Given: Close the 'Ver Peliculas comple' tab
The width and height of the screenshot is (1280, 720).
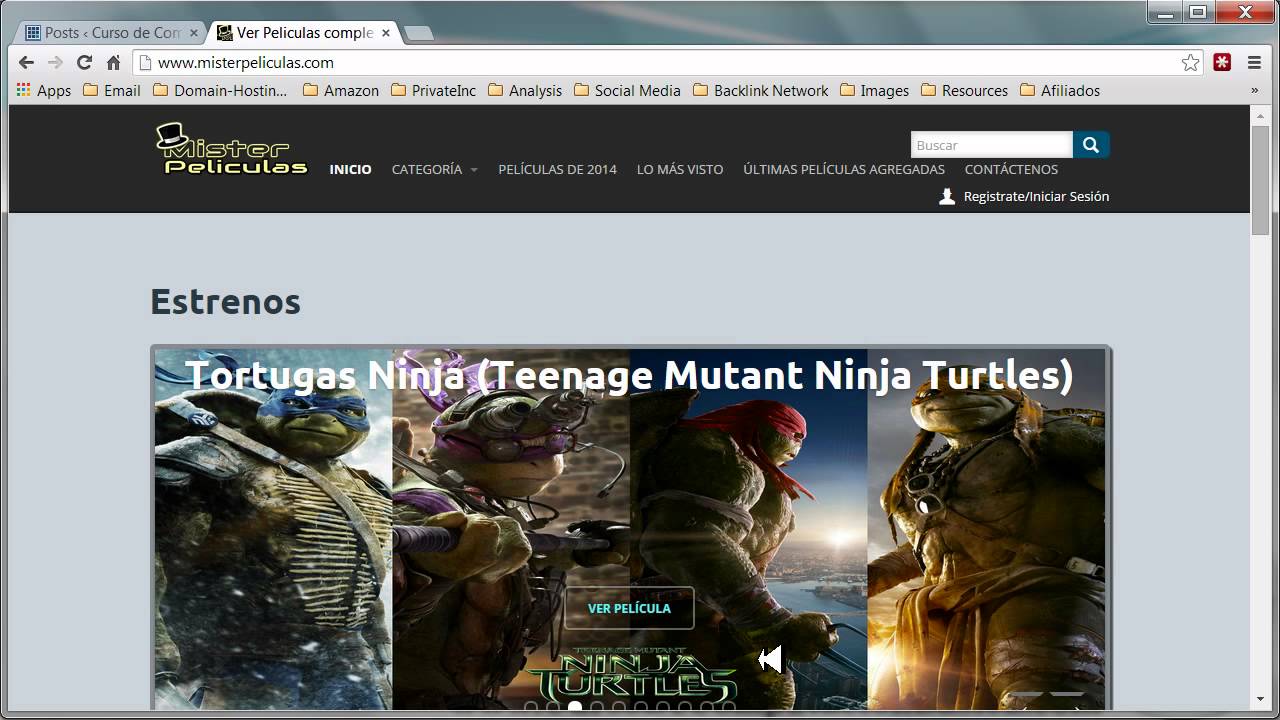Looking at the screenshot, I should tap(386, 33).
